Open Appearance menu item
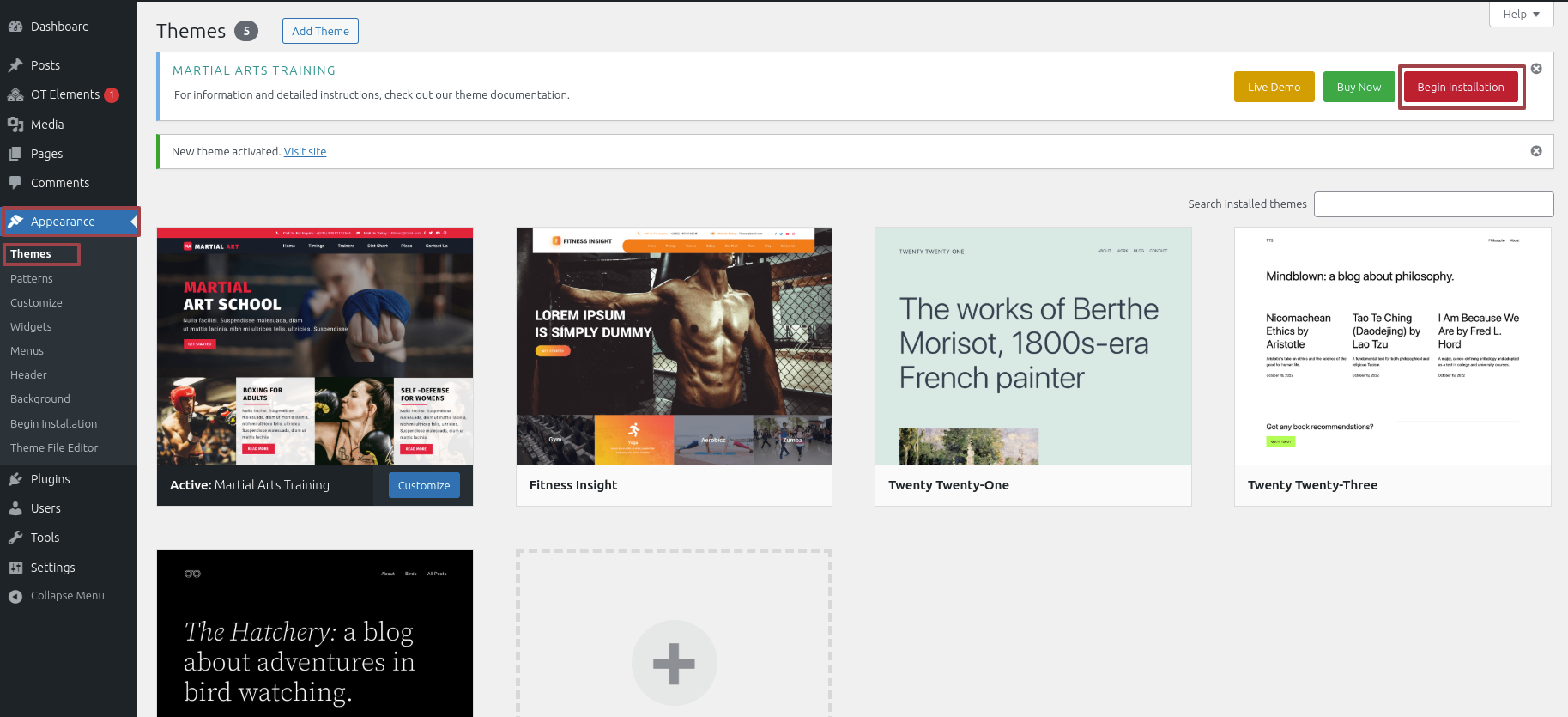The height and width of the screenshot is (717, 1568). [69, 222]
